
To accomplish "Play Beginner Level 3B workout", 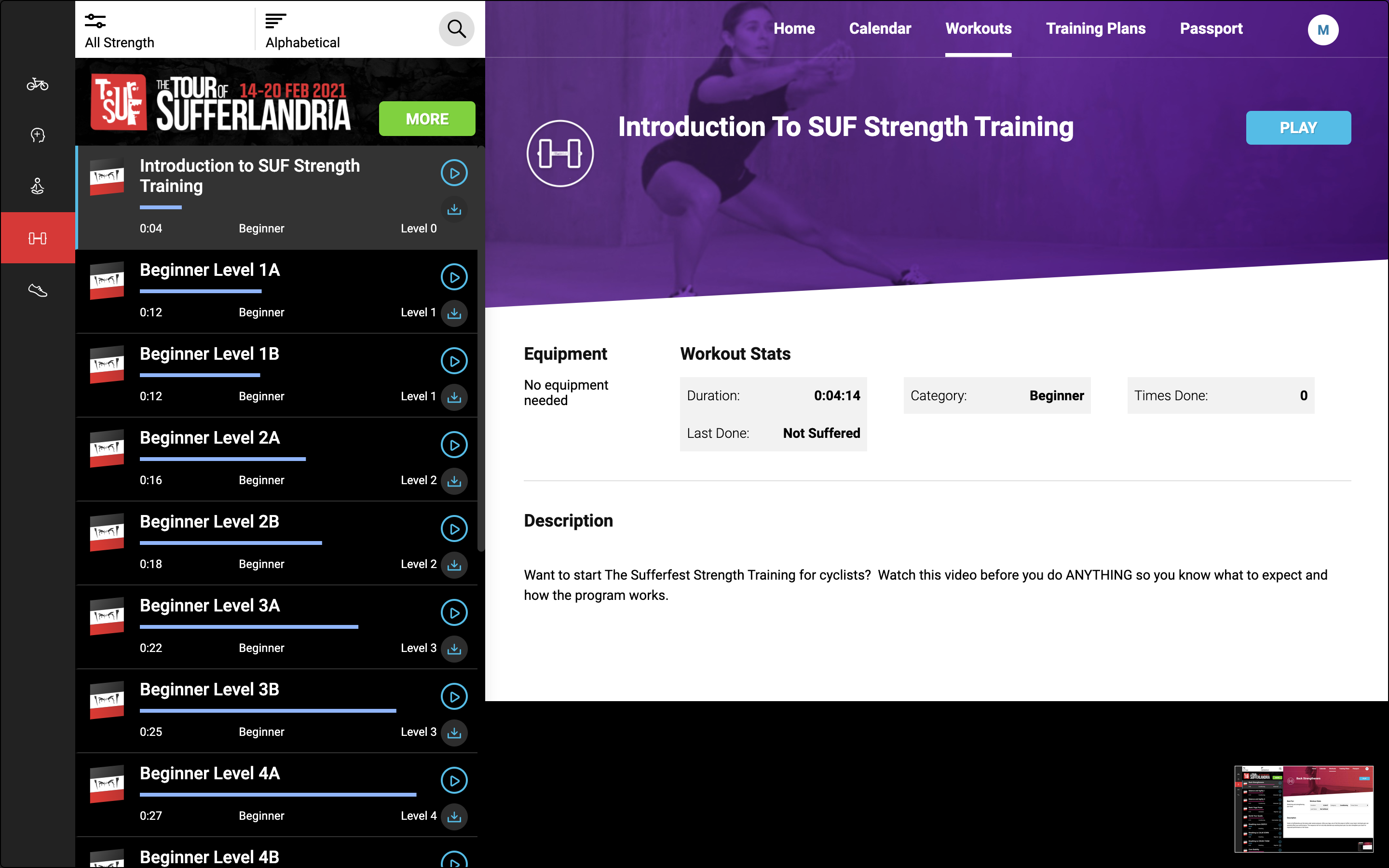I will pos(454,696).
